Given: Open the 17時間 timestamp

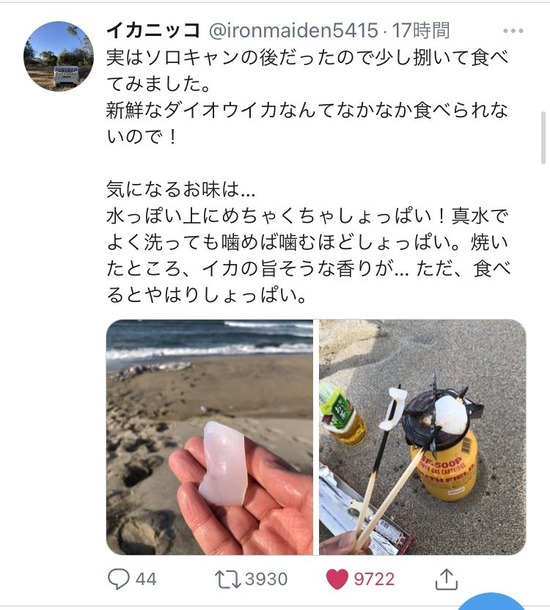Looking at the screenshot, I should pos(421,30).
